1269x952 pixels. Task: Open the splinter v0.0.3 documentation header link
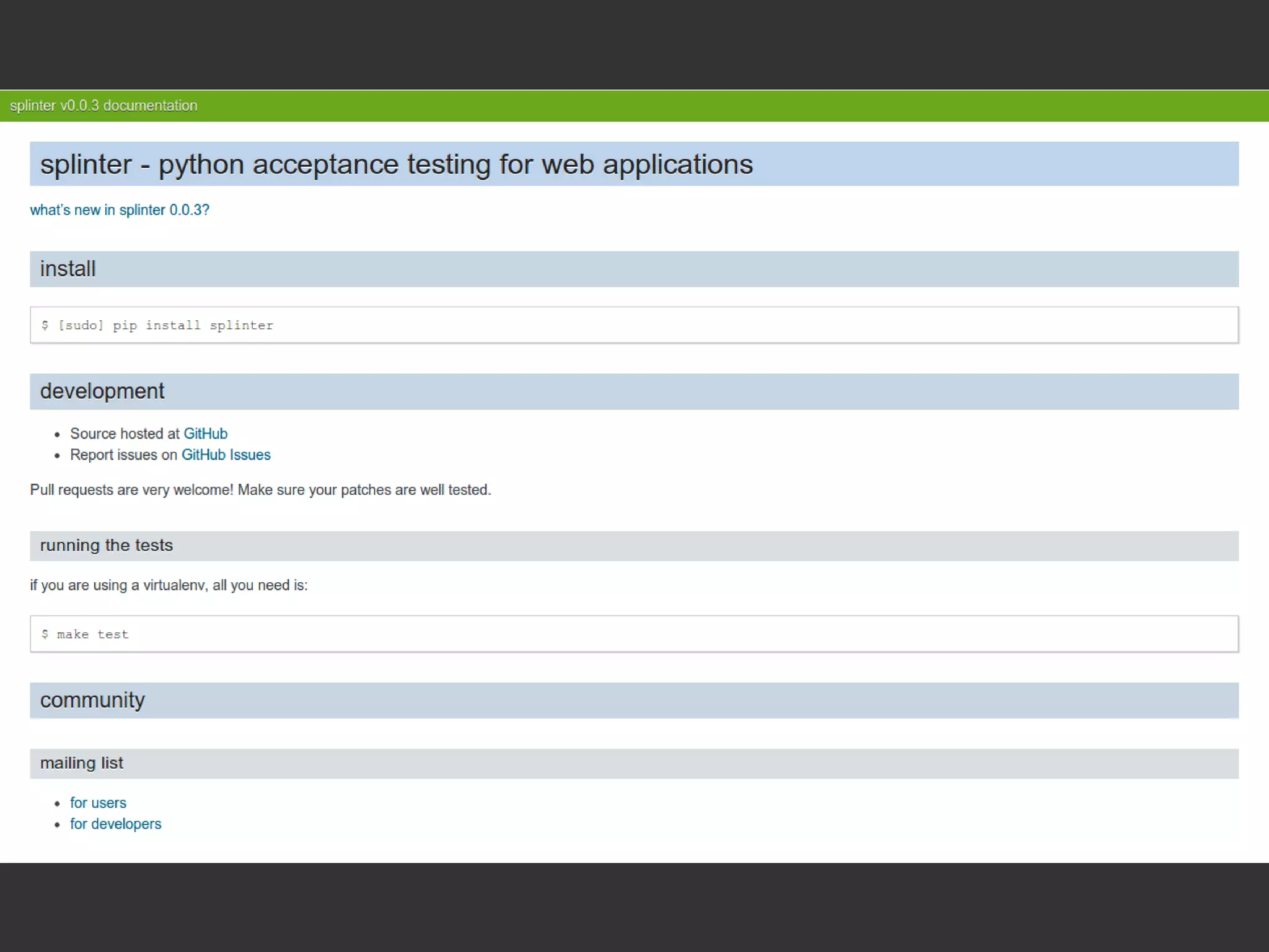coord(103,106)
